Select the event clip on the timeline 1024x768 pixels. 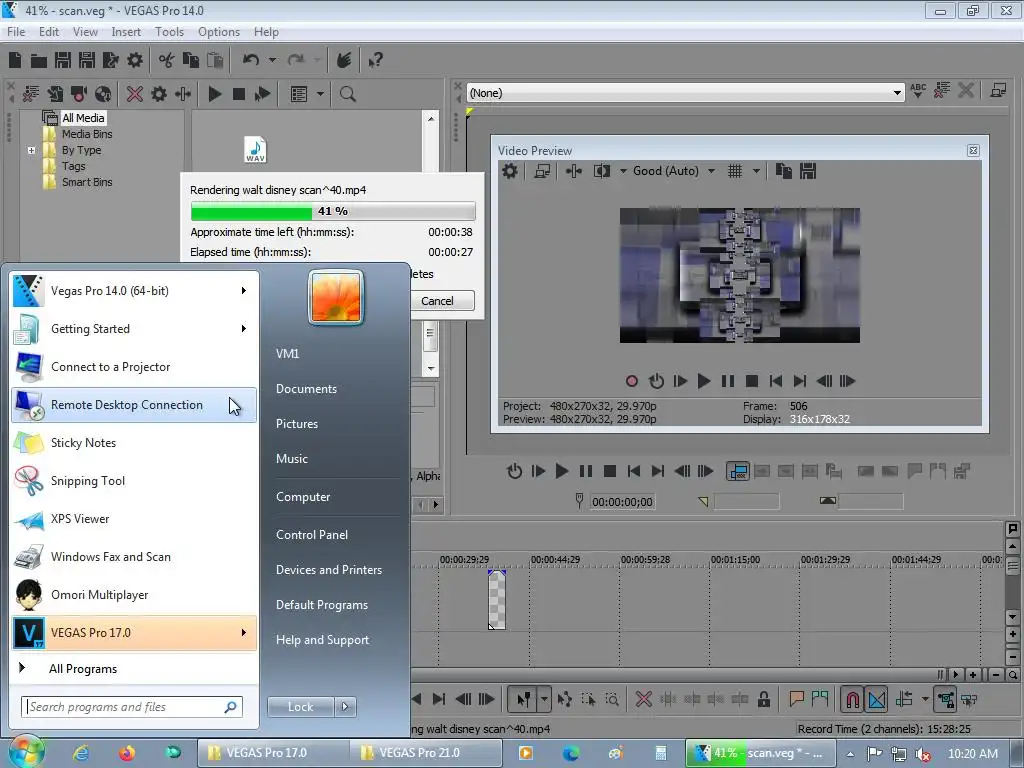496,600
